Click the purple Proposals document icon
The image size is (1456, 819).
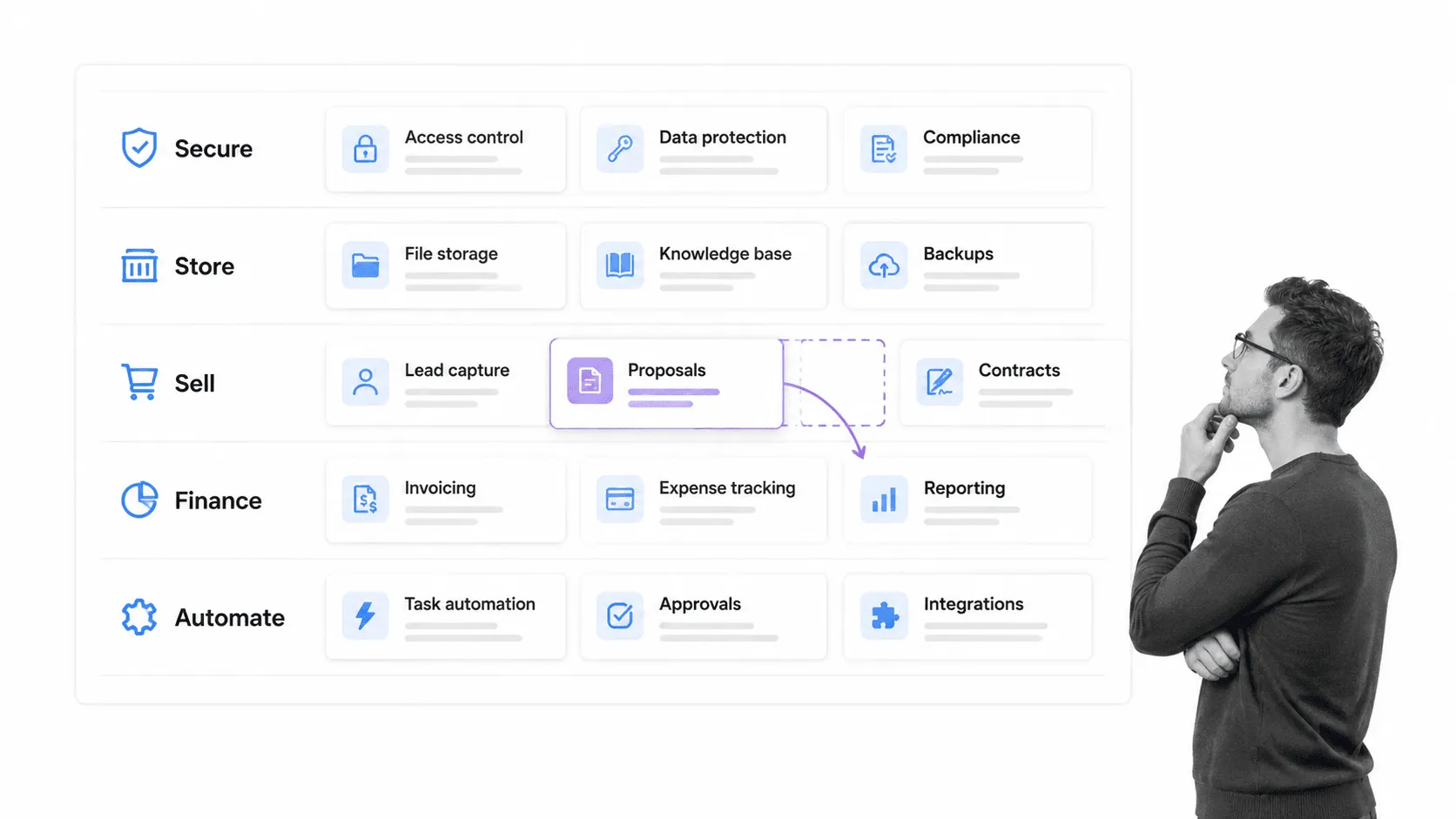[x=590, y=381]
